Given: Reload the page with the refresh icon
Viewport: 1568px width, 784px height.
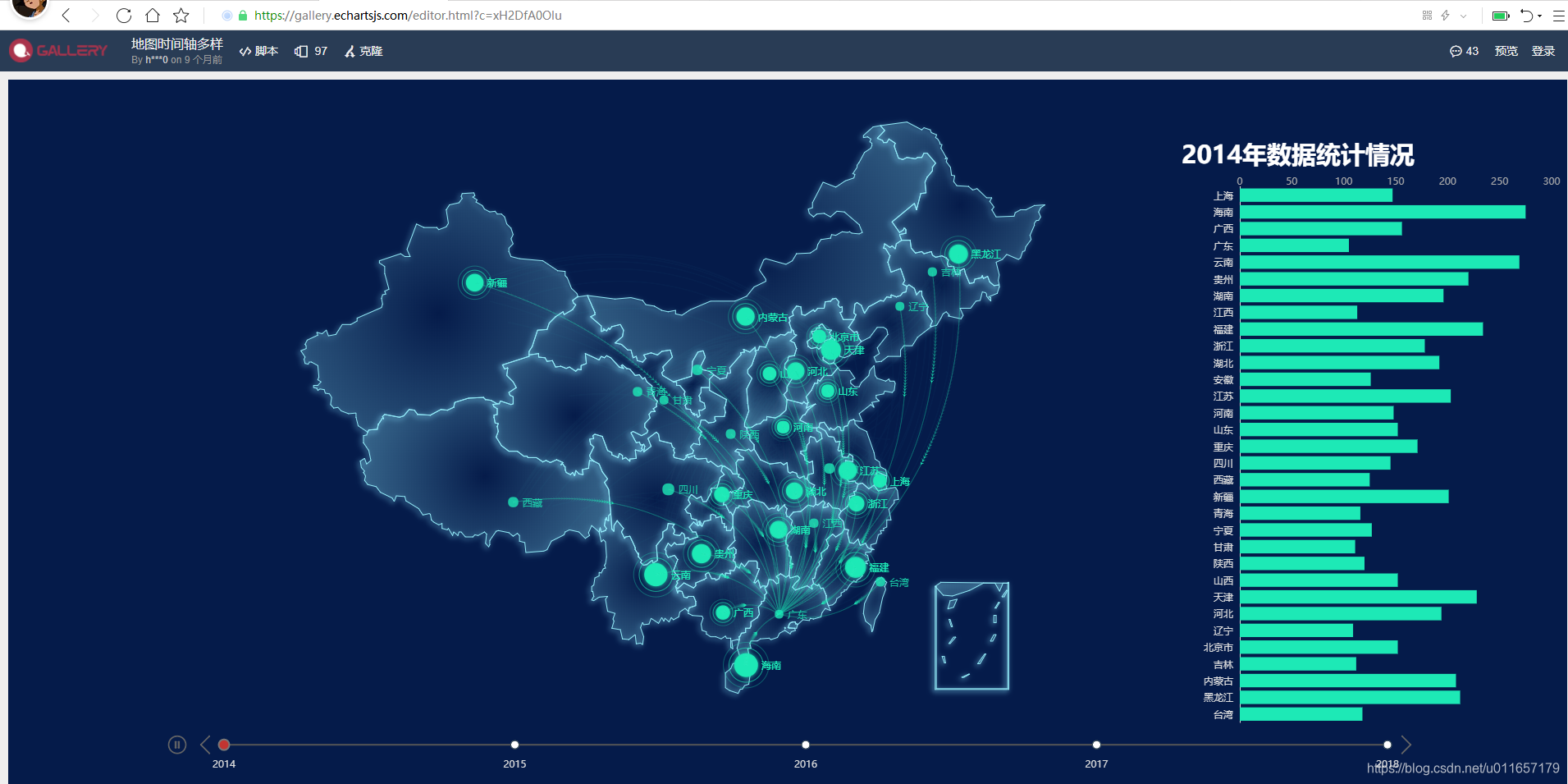Looking at the screenshot, I should pyautogui.click(x=124, y=16).
